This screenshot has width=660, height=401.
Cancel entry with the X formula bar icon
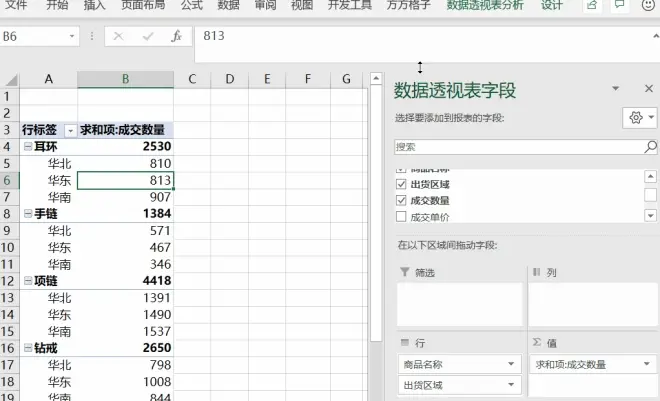click(118, 37)
